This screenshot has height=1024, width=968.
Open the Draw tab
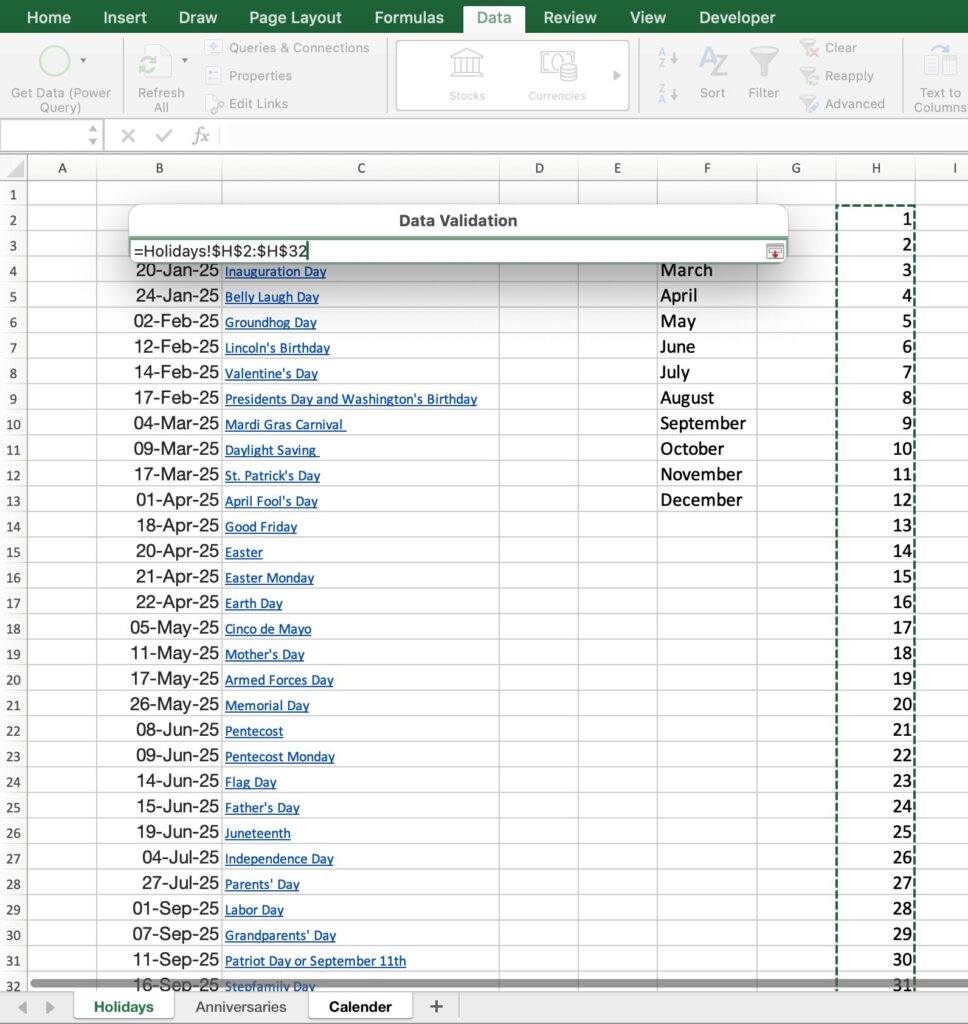point(198,18)
